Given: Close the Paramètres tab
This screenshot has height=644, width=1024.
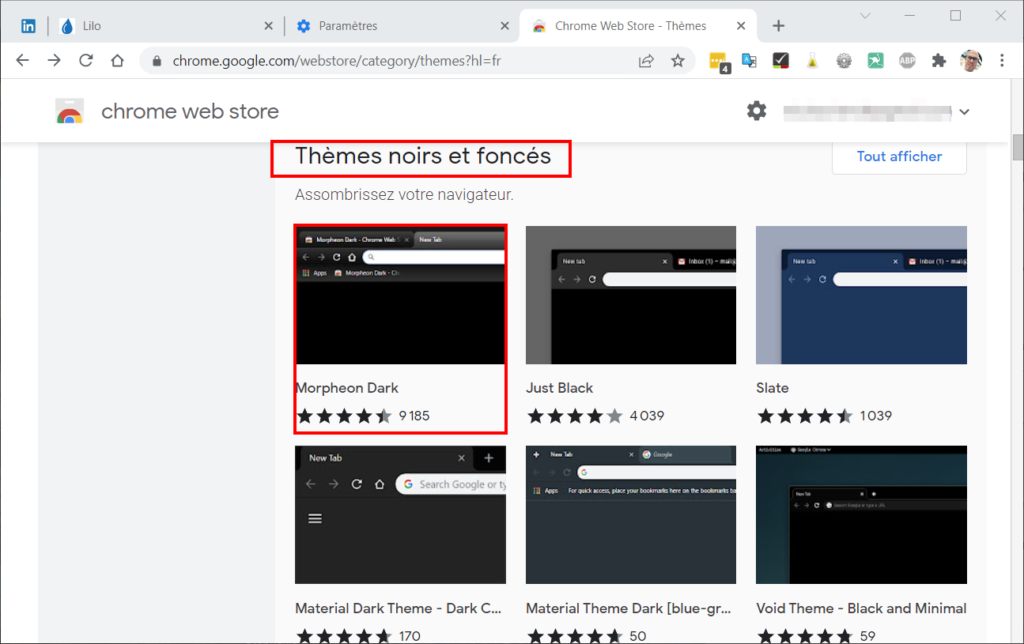Looking at the screenshot, I should [505, 26].
